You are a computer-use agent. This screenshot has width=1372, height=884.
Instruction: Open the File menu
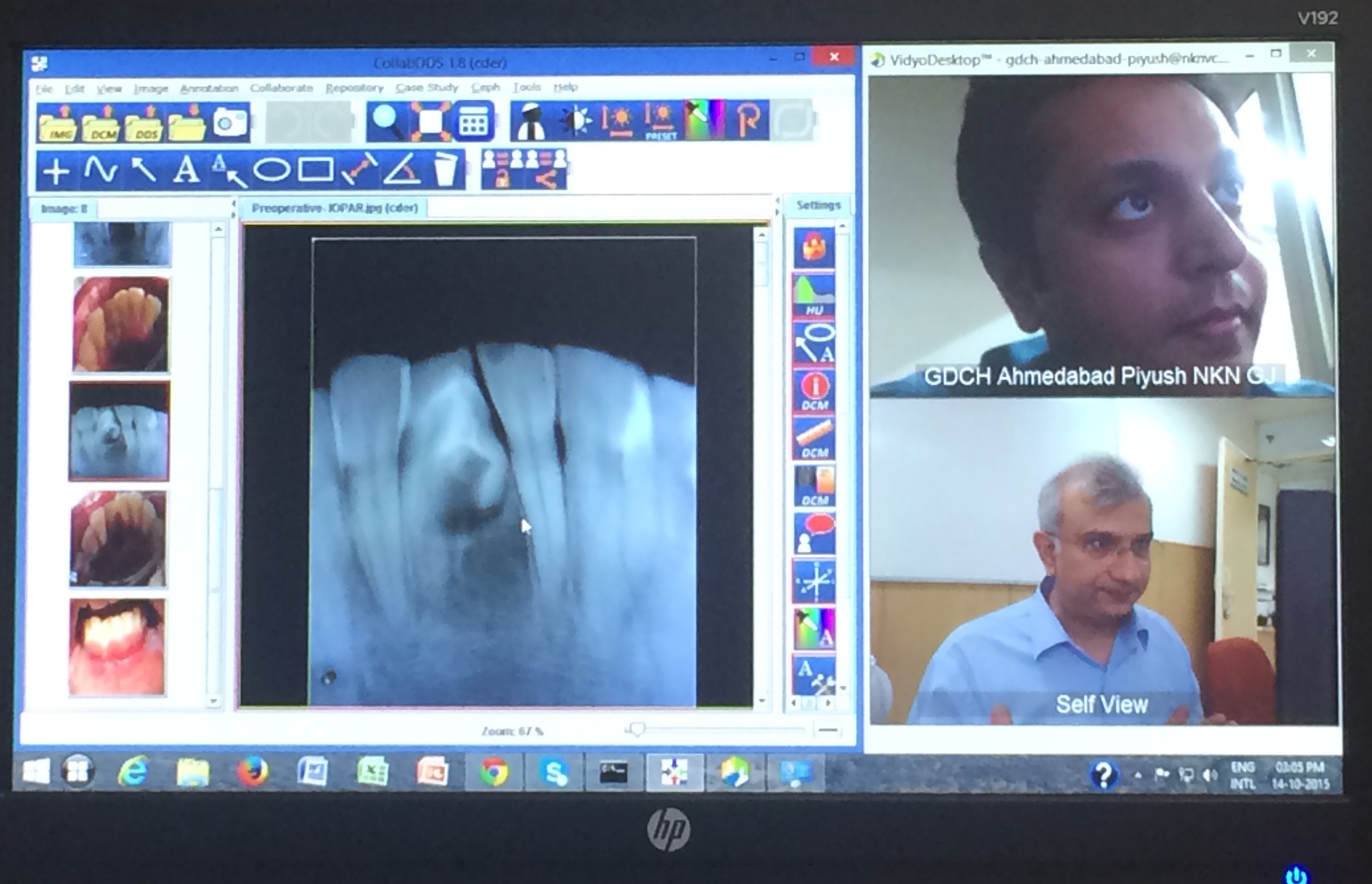click(44, 88)
